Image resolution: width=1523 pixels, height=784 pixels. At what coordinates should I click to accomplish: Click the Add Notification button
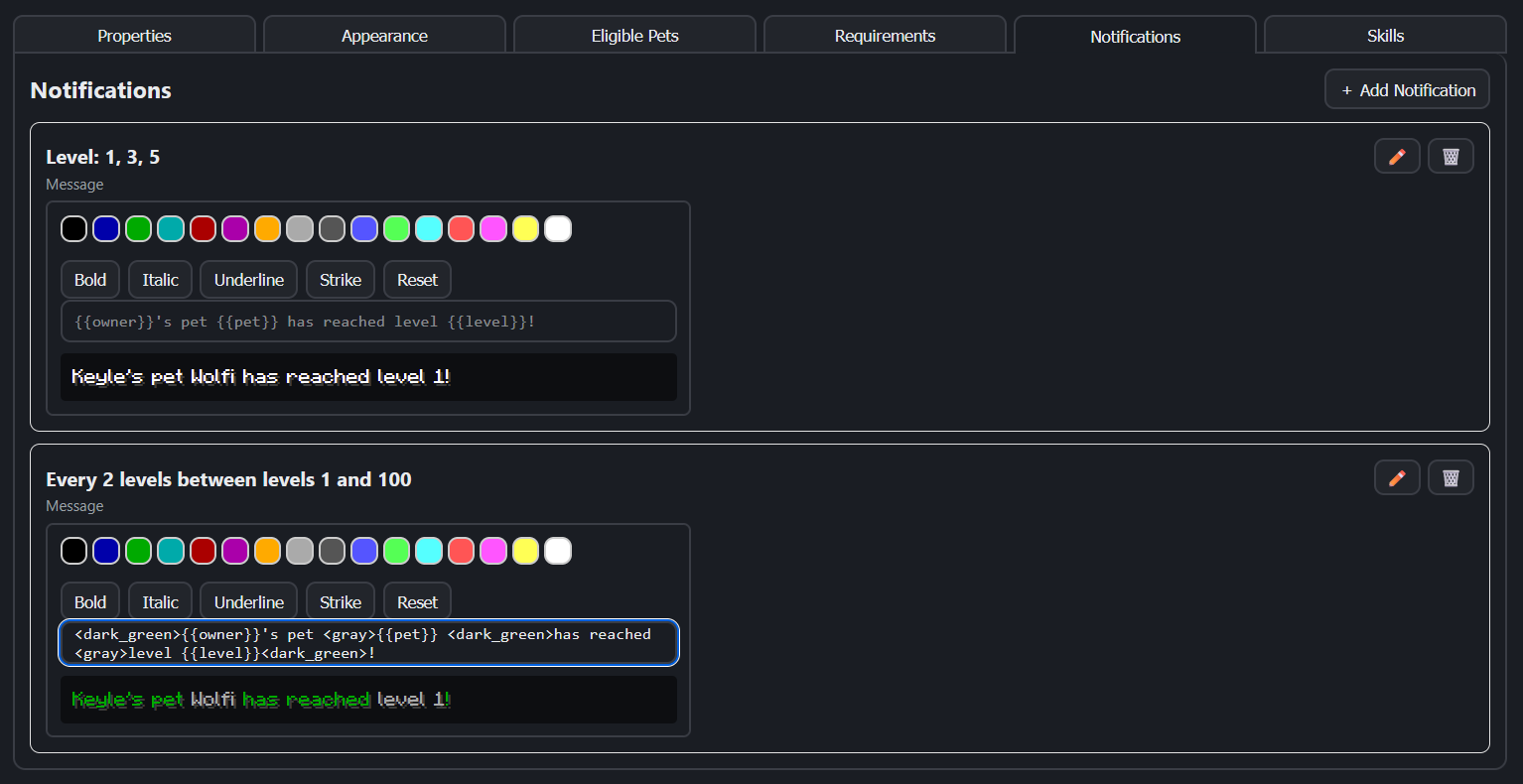pos(1407,89)
